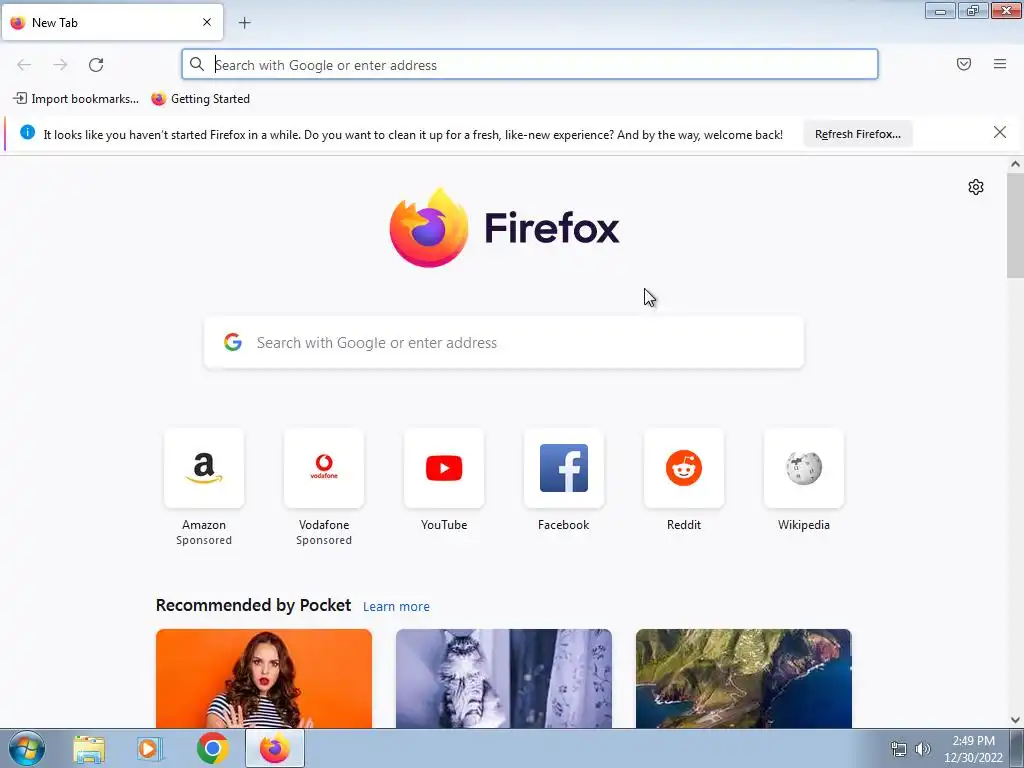
Task: Click the scrollbar up arrow
Action: coord(1015,164)
